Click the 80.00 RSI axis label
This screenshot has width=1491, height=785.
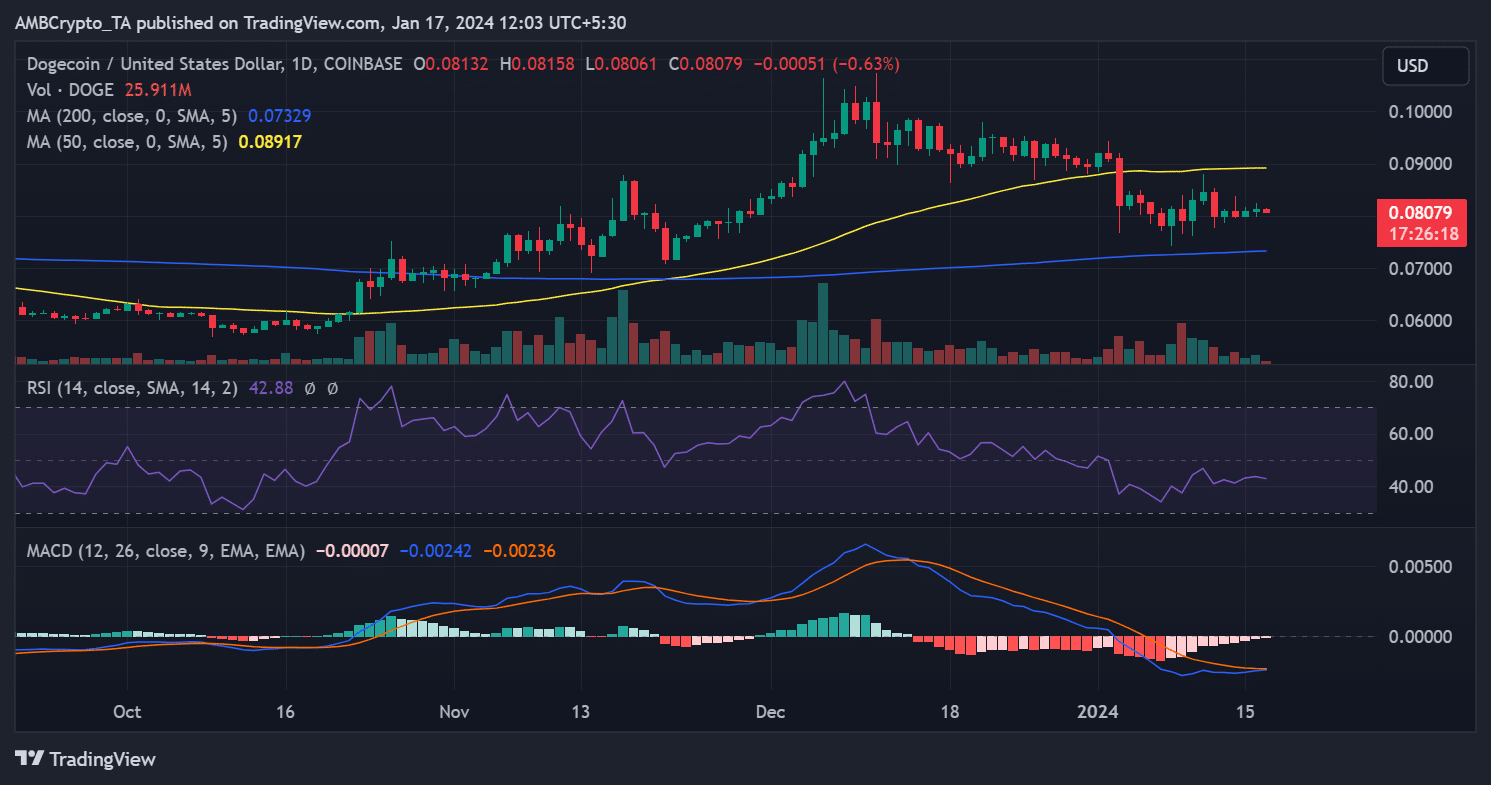point(1412,382)
